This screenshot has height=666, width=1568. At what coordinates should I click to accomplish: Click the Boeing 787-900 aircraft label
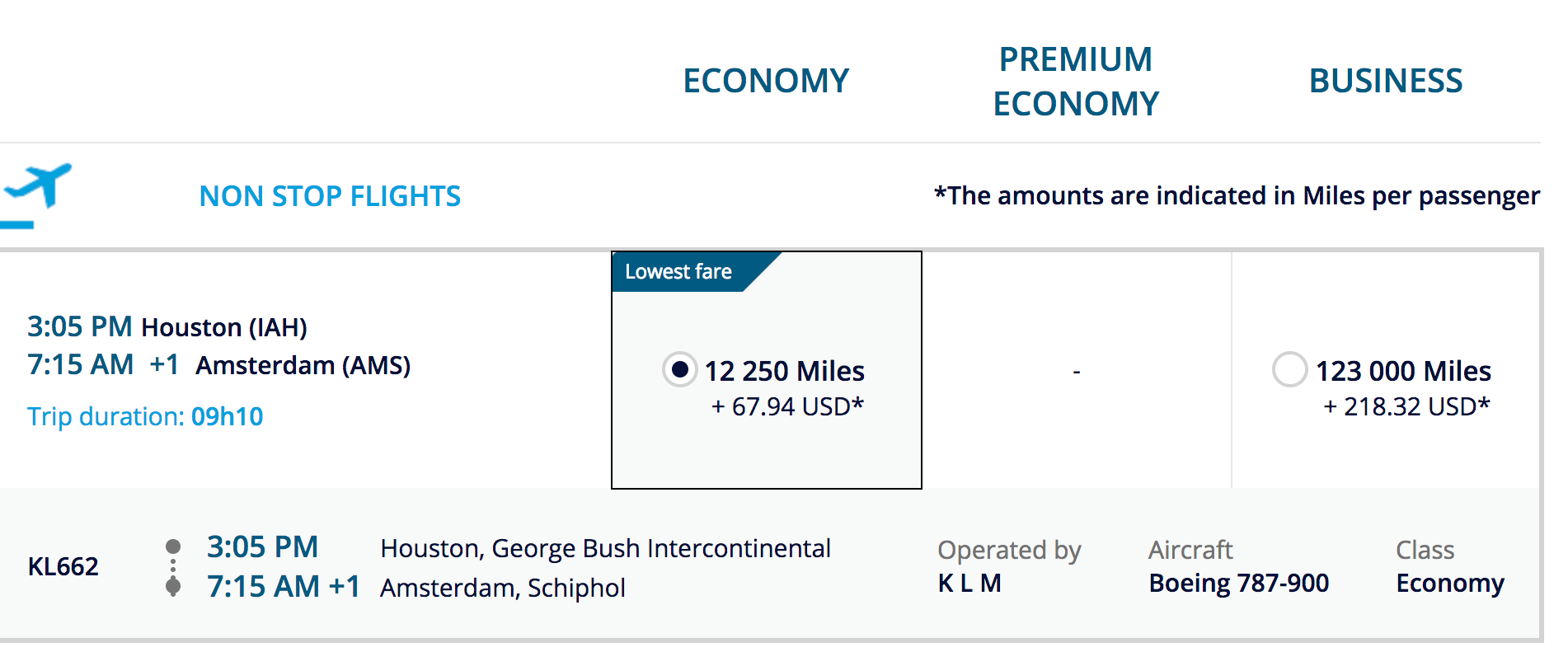[1239, 583]
